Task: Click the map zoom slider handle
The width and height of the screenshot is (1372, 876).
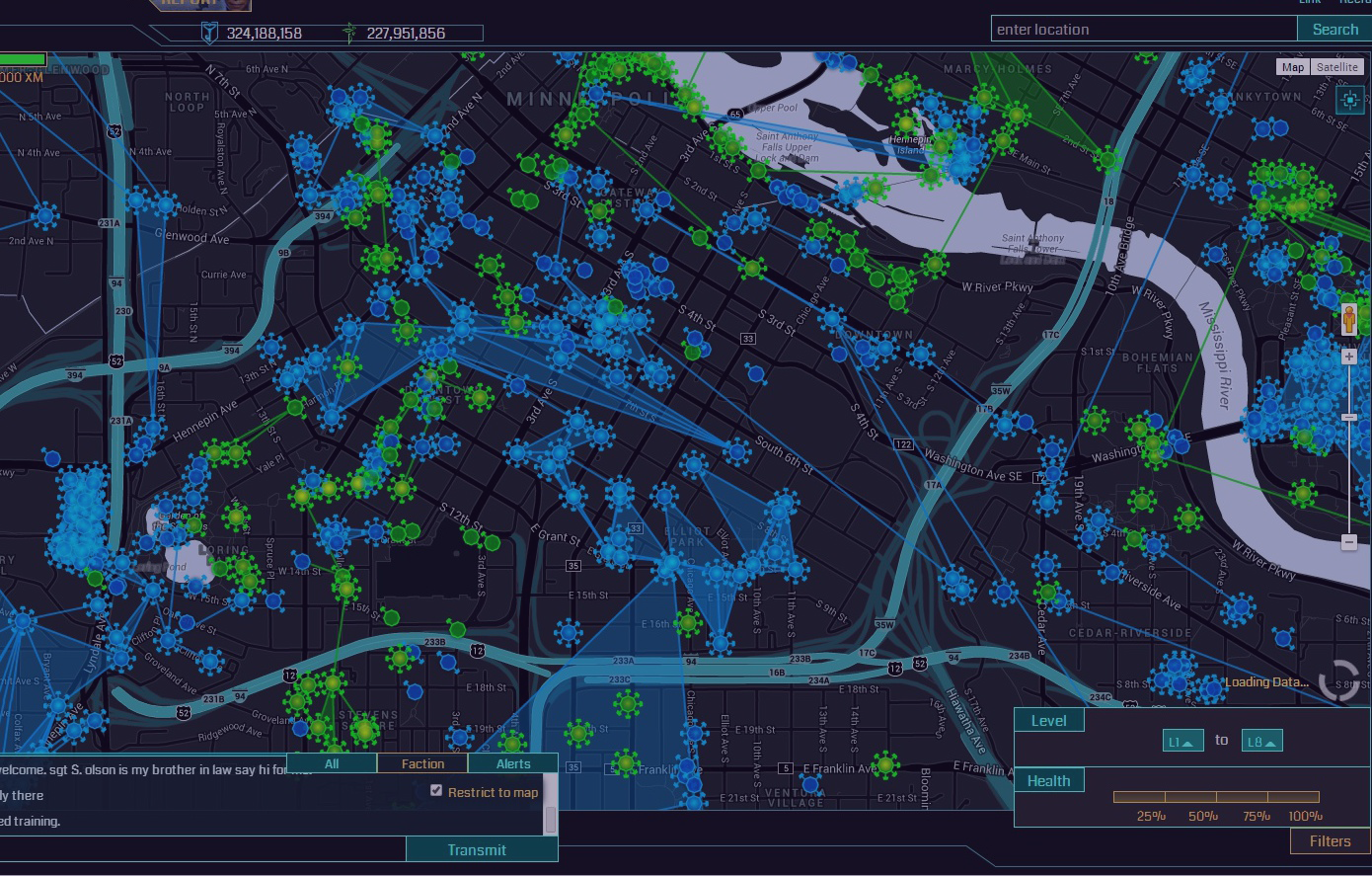Action: pyautogui.click(x=1349, y=418)
